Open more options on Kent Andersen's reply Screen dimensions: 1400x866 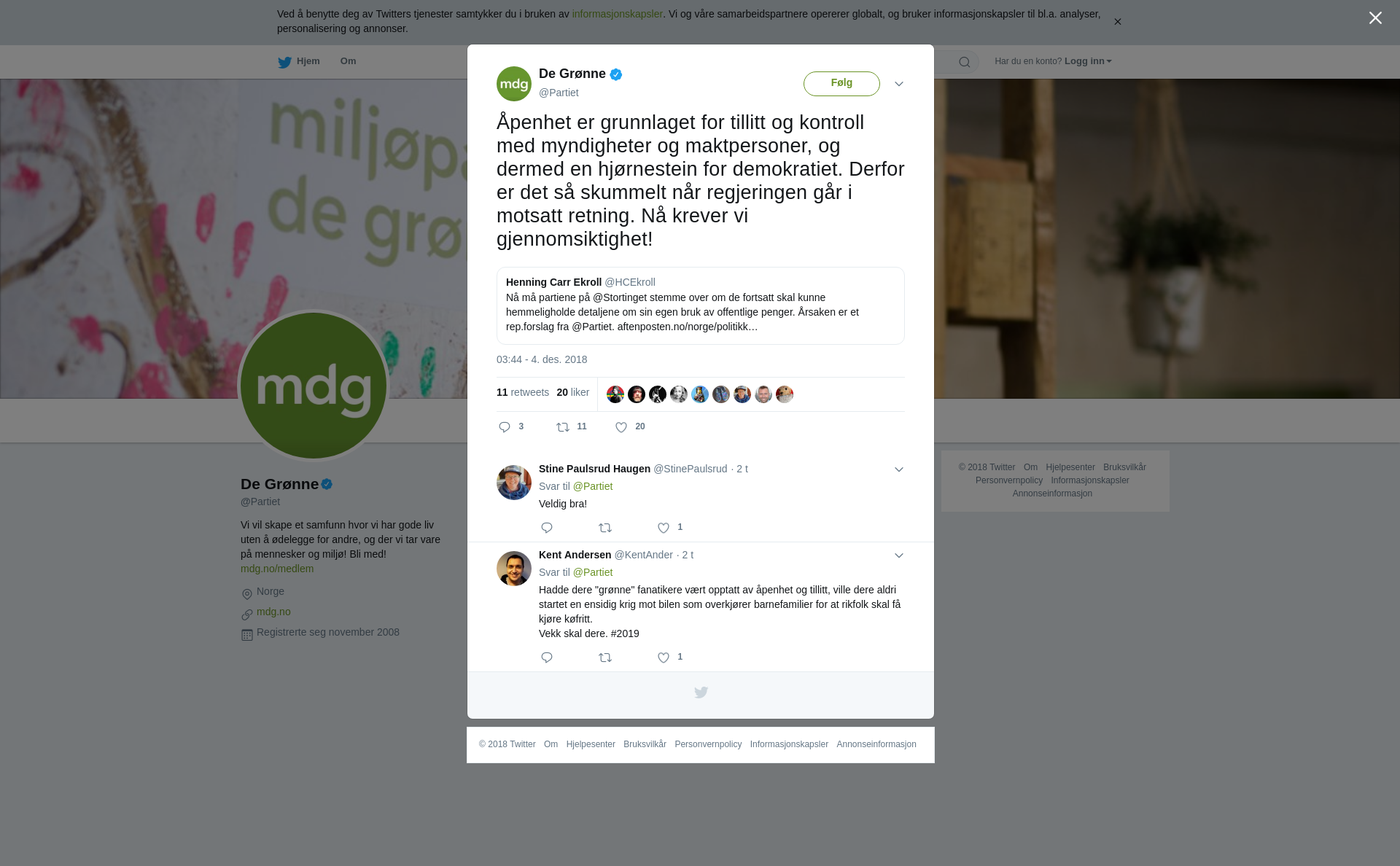tap(899, 555)
